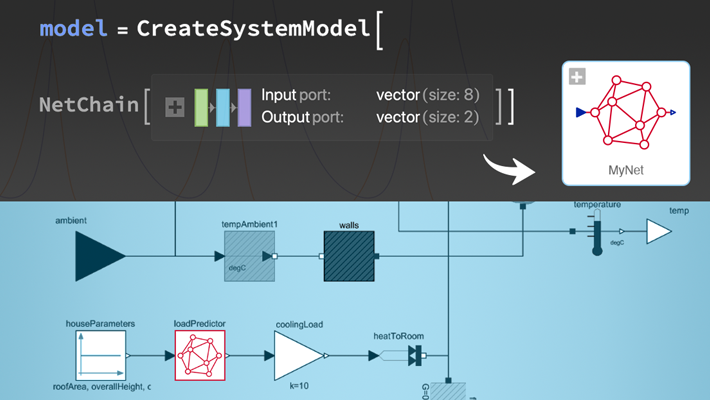Select the ambient source triangle block
Image resolution: width=710 pixels, height=400 pixels.
(100, 256)
